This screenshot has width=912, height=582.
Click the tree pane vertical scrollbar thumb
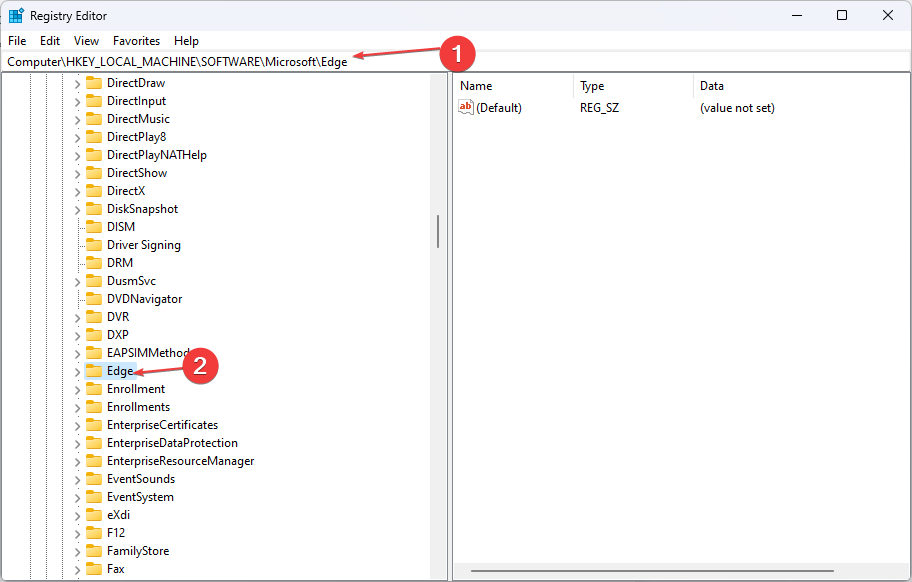click(438, 231)
